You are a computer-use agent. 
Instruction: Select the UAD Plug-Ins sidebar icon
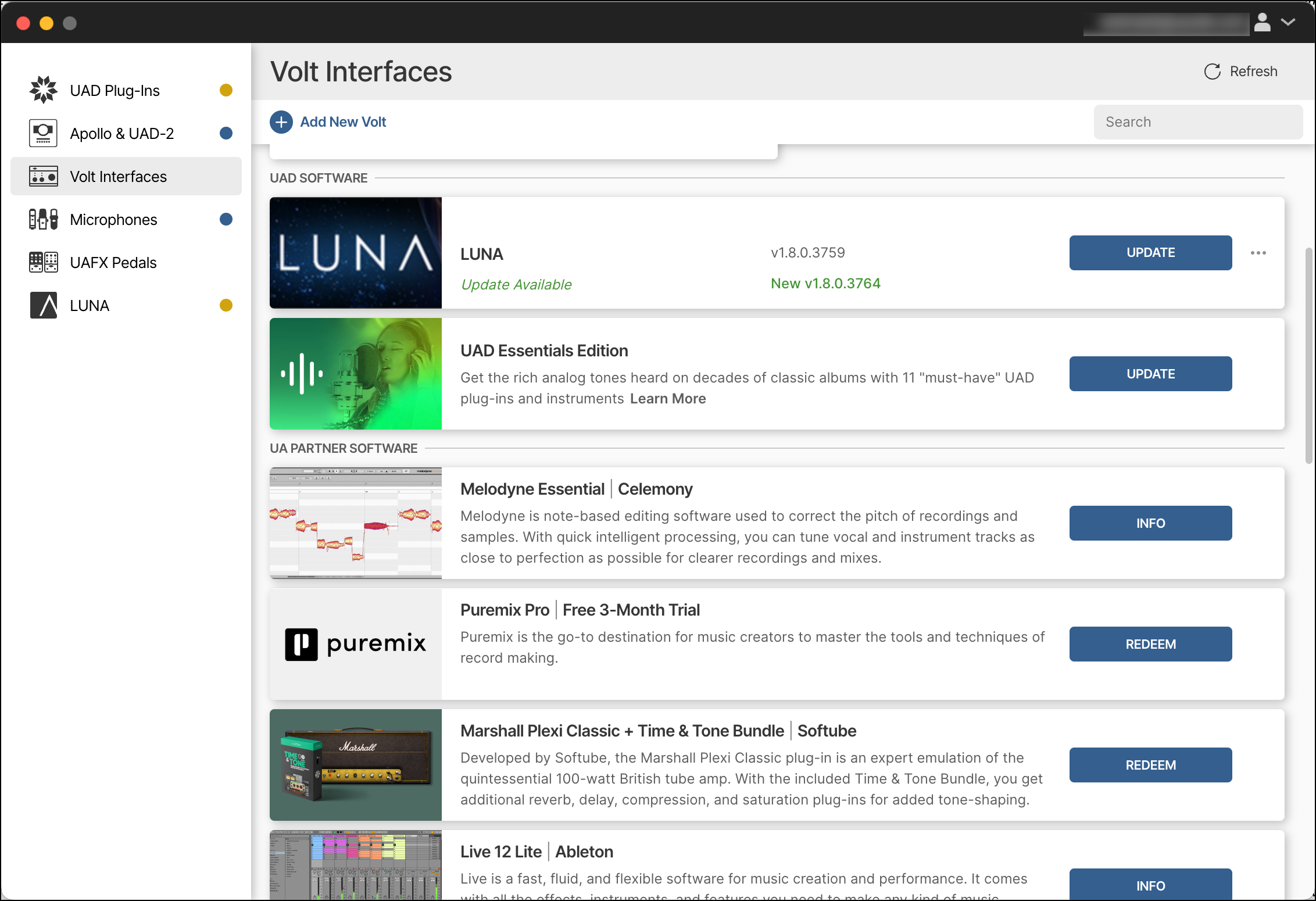pyautogui.click(x=44, y=90)
